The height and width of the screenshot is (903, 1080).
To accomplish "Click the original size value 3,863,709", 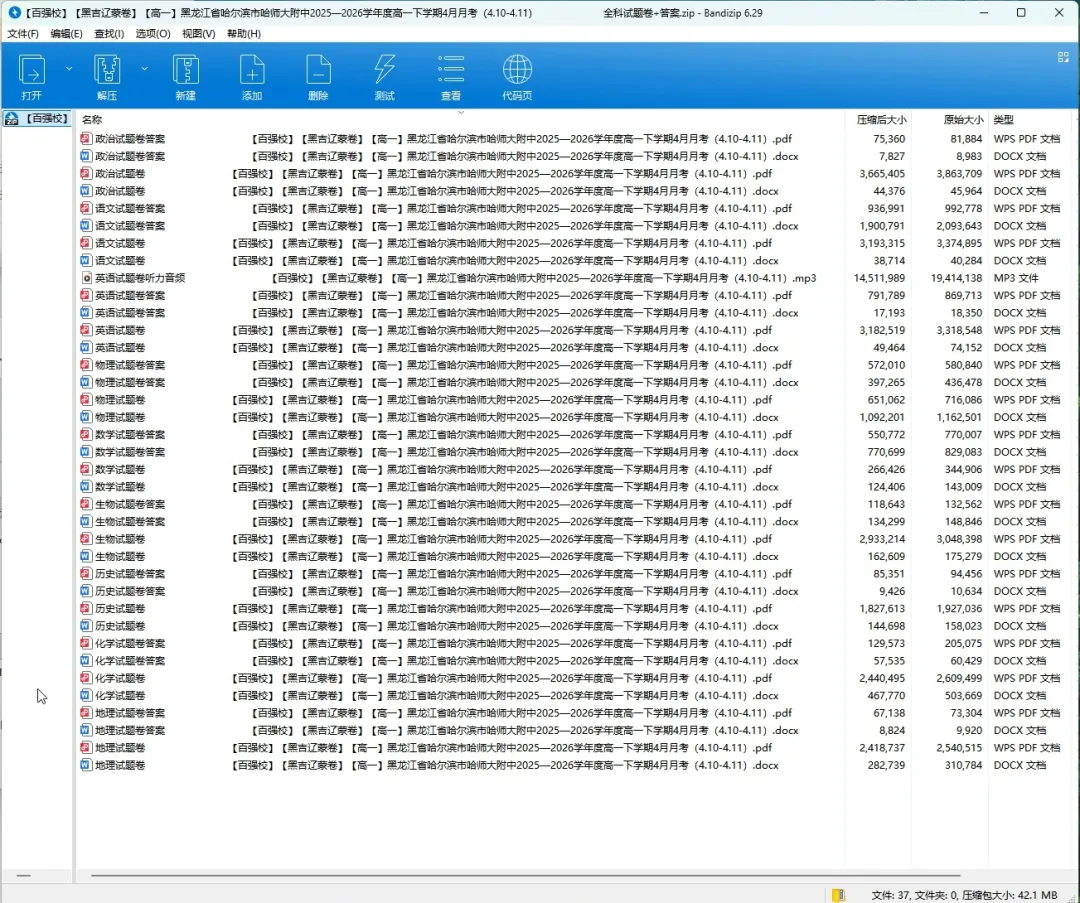I will (x=959, y=174).
